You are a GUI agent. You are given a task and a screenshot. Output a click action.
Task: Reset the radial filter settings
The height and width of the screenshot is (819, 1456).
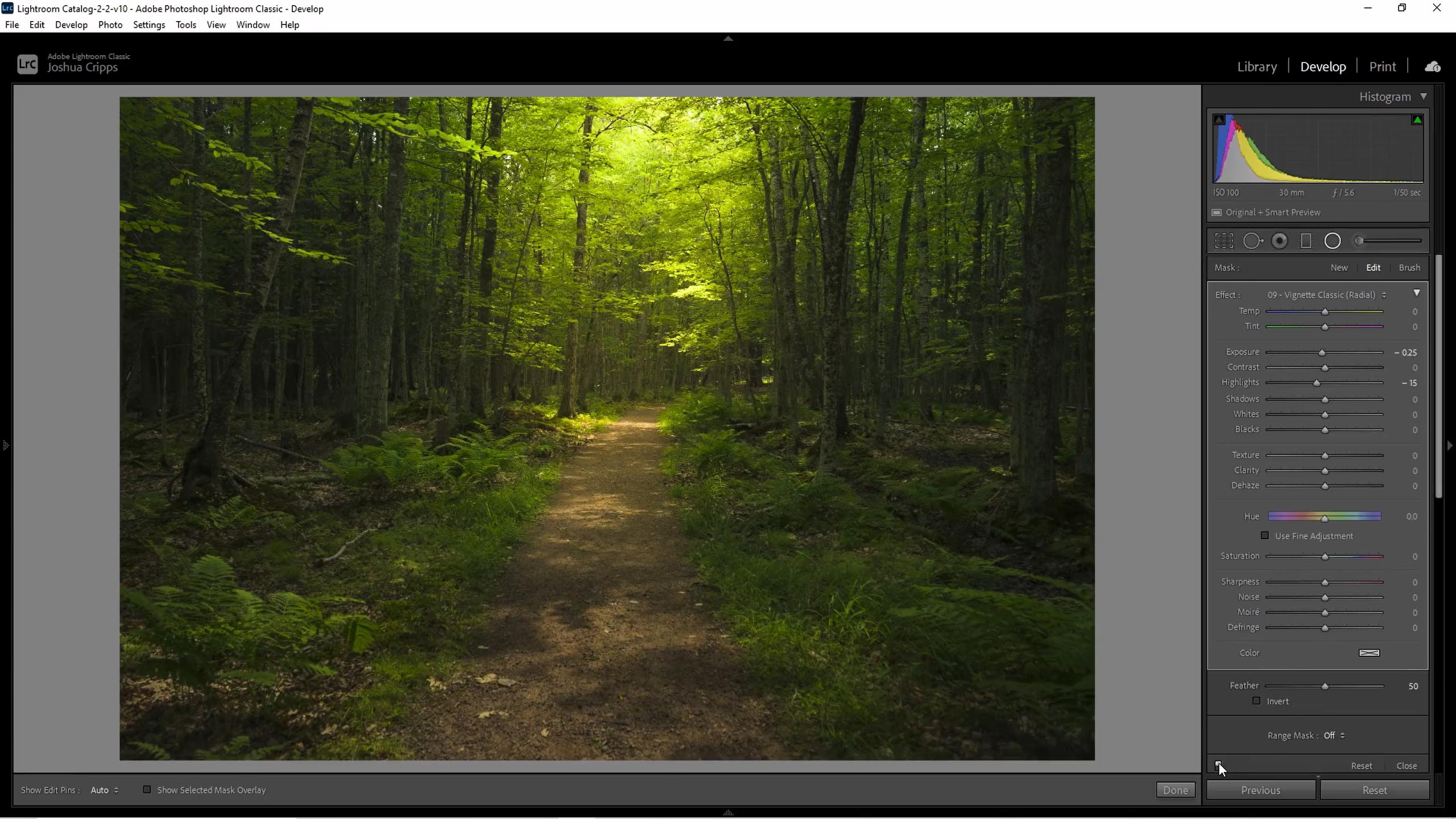click(x=1362, y=766)
